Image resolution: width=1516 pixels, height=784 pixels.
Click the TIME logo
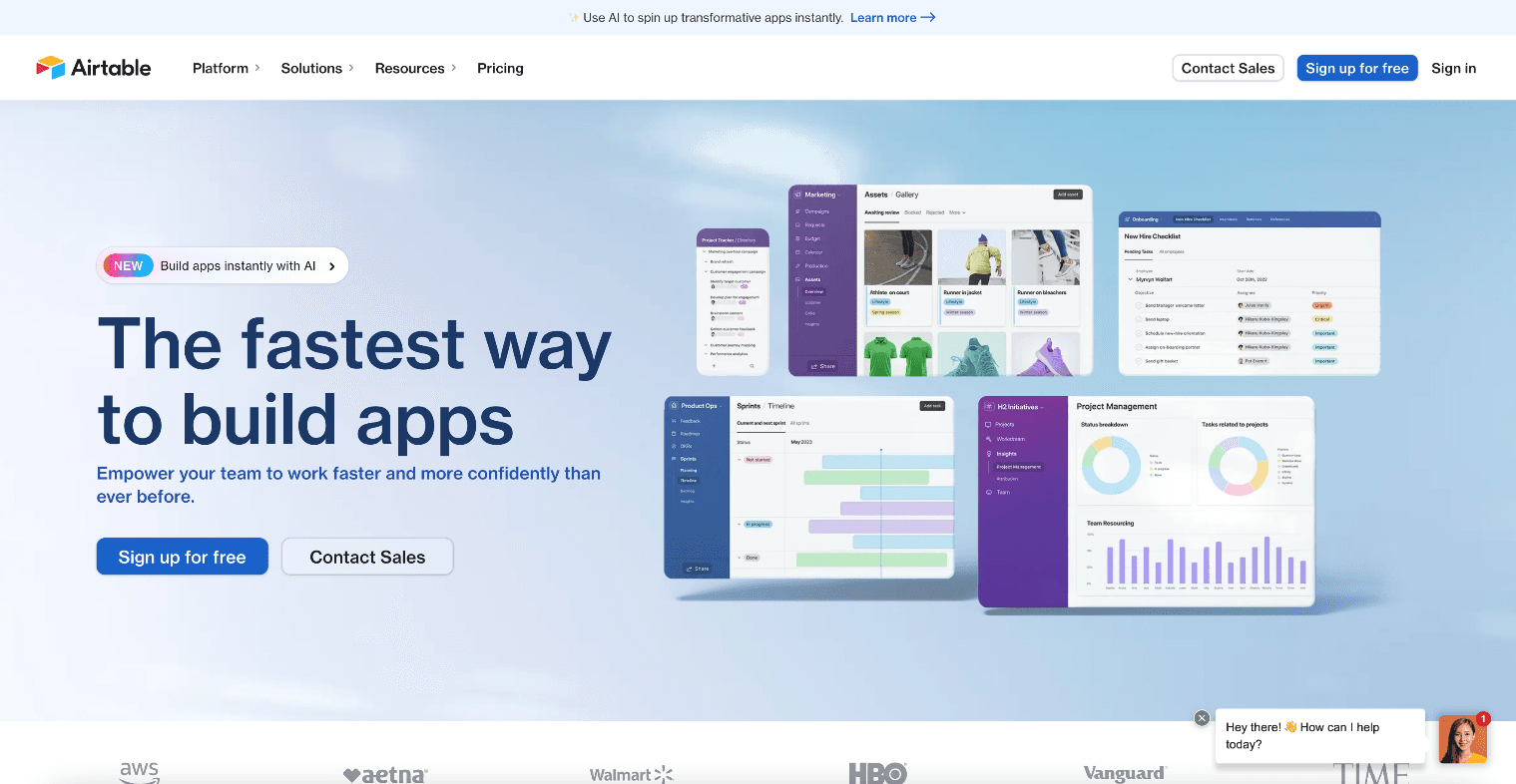tap(1371, 774)
